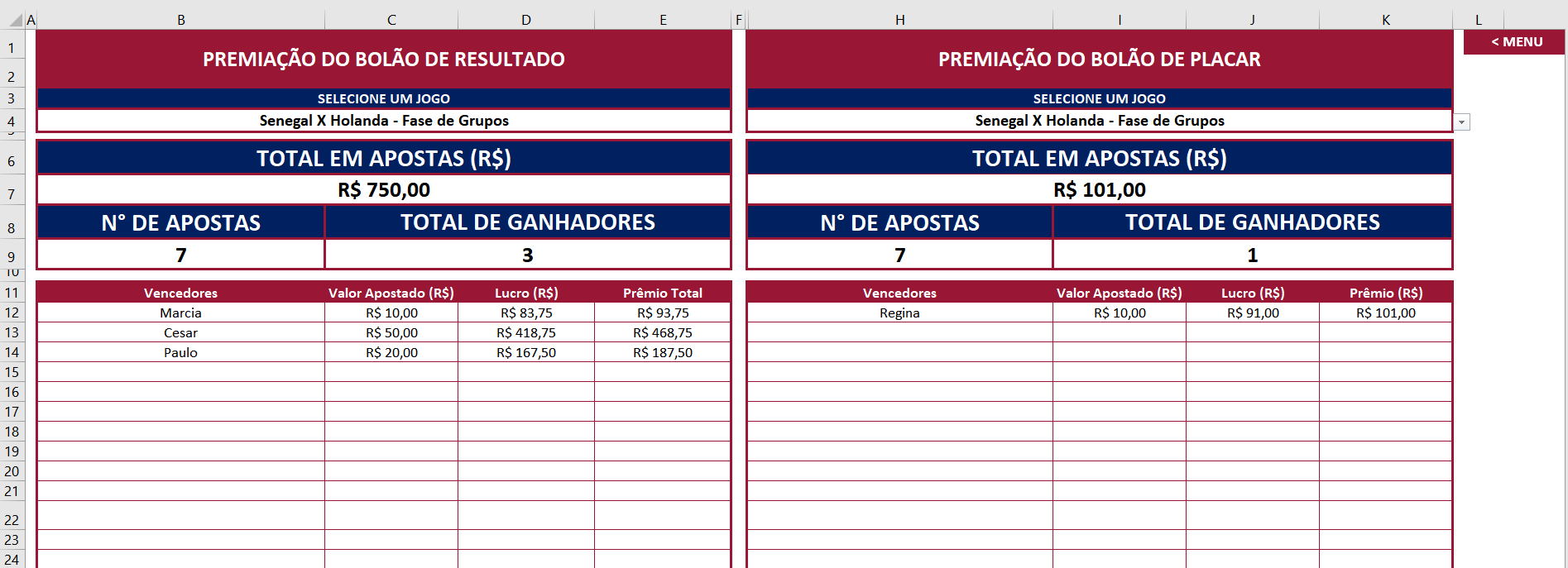
Task: Select winner cell Cesar
Action: click(x=180, y=333)
